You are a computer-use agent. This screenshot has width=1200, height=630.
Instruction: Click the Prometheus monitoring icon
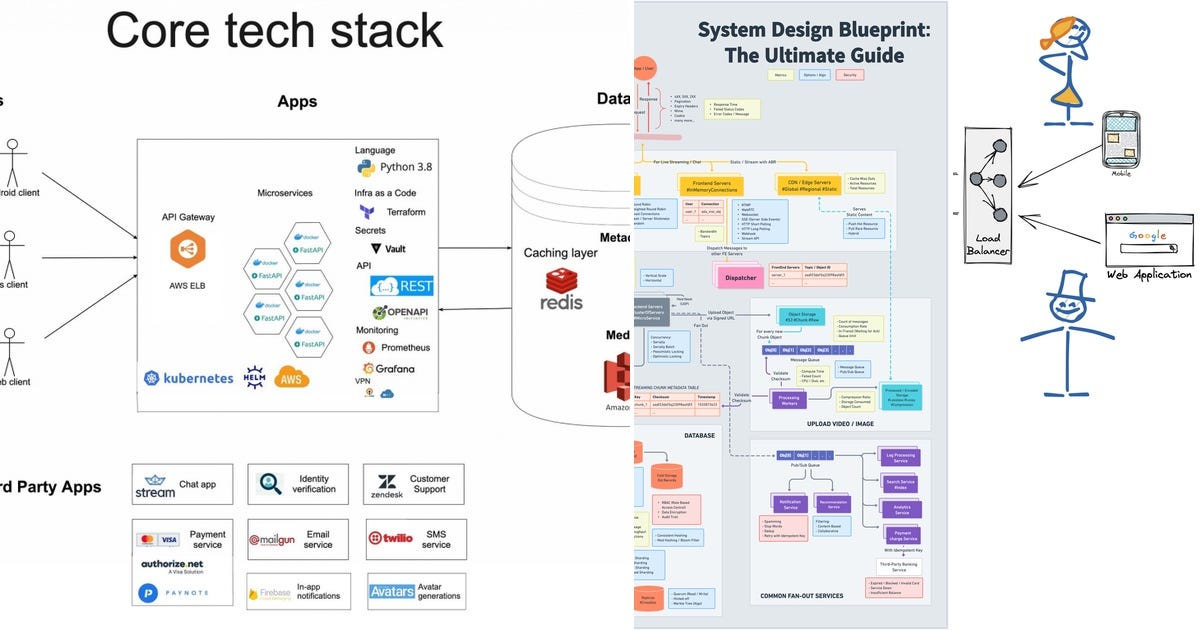pyautogui.click(x=369, y=349)
